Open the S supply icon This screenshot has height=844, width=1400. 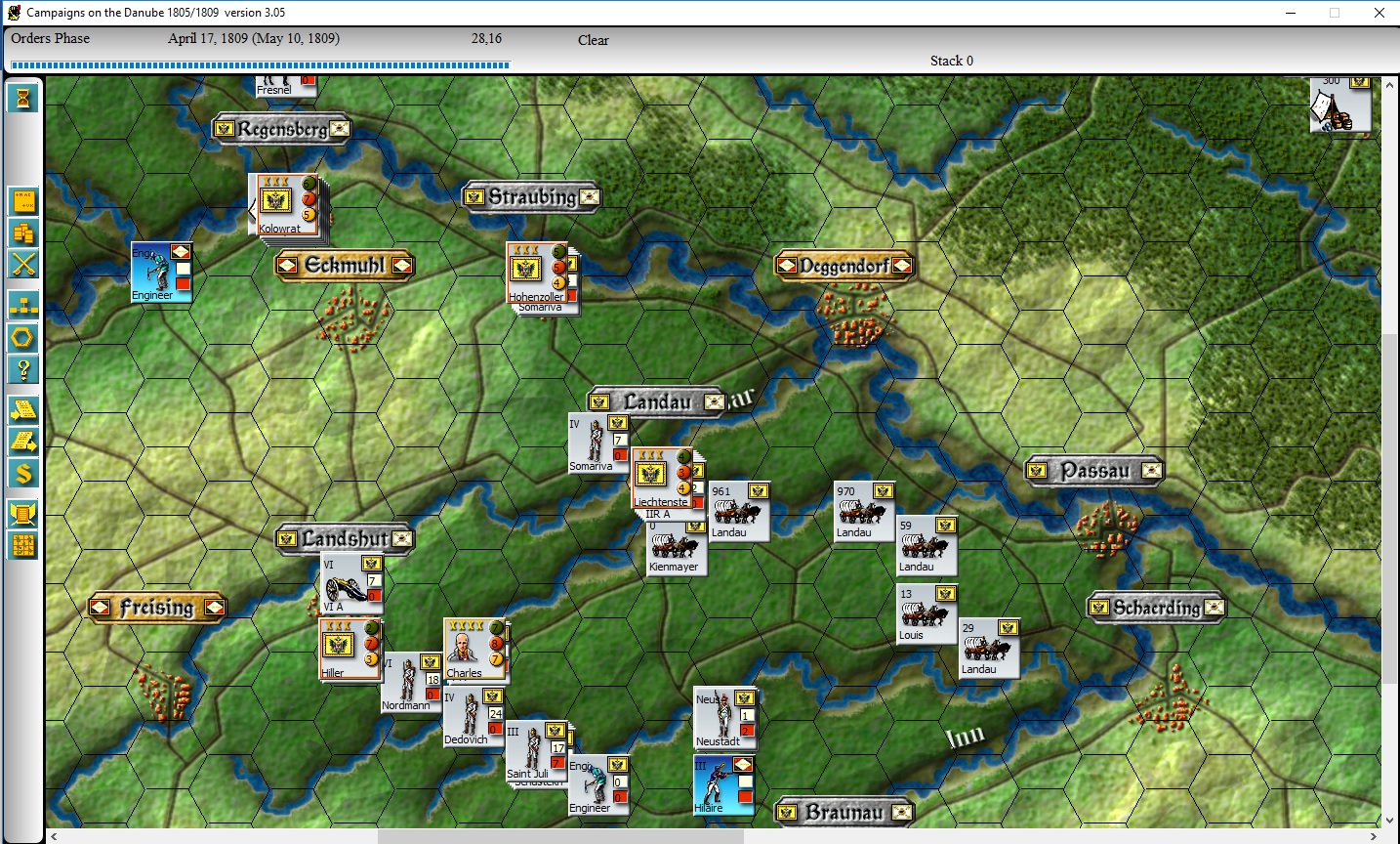[x=23, y=474]
